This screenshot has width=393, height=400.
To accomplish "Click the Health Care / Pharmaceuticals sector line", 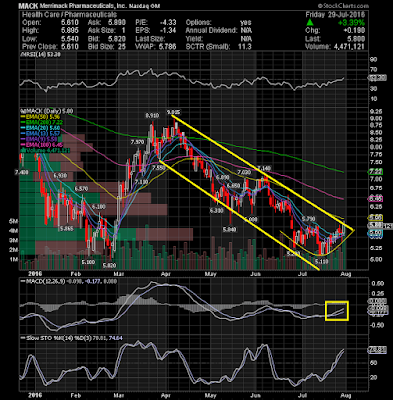I will [x=69, y=14].
